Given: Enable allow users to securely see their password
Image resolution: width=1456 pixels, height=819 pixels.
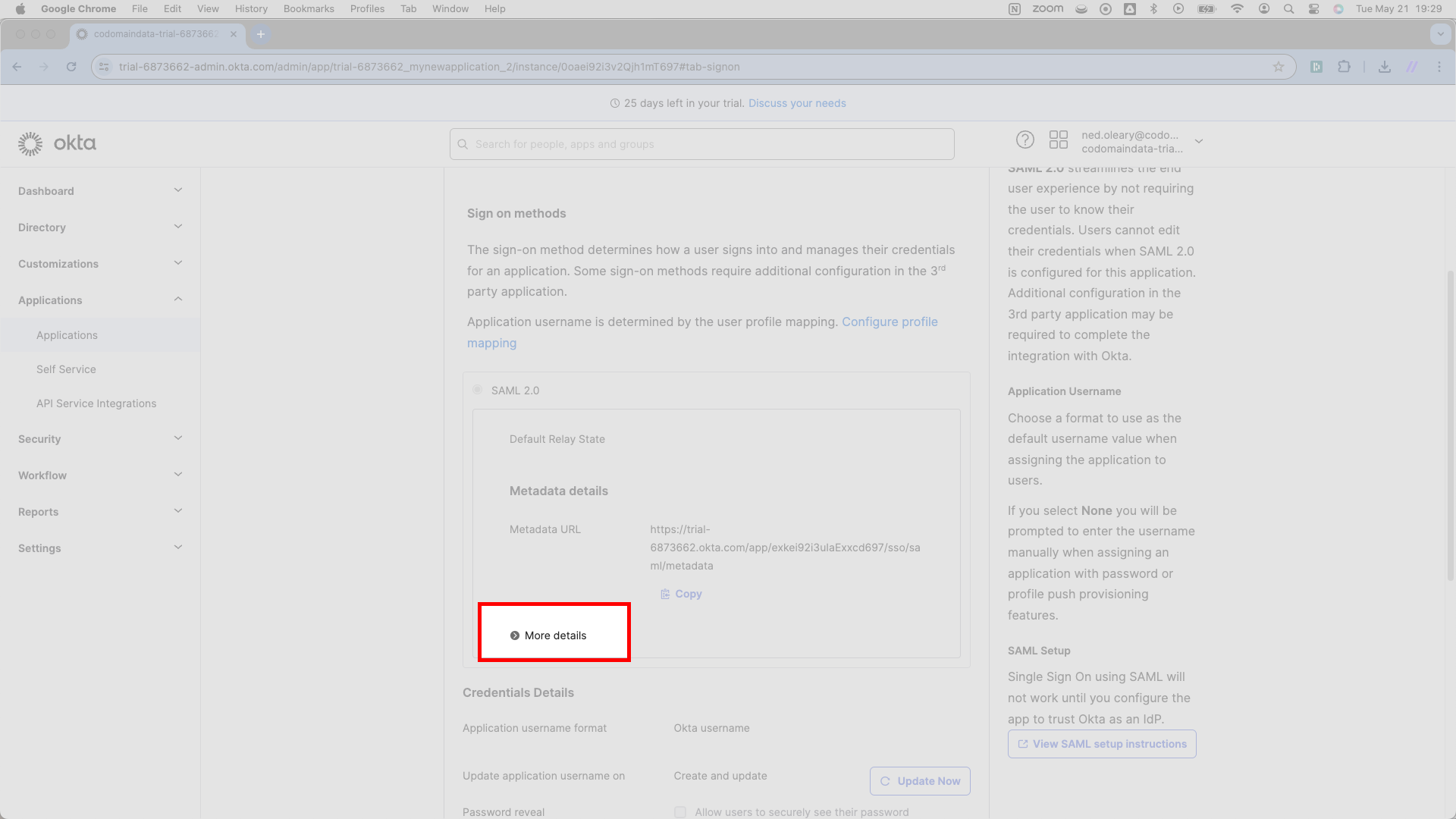Looking at the screenshot, I should [x=679, y=811].
